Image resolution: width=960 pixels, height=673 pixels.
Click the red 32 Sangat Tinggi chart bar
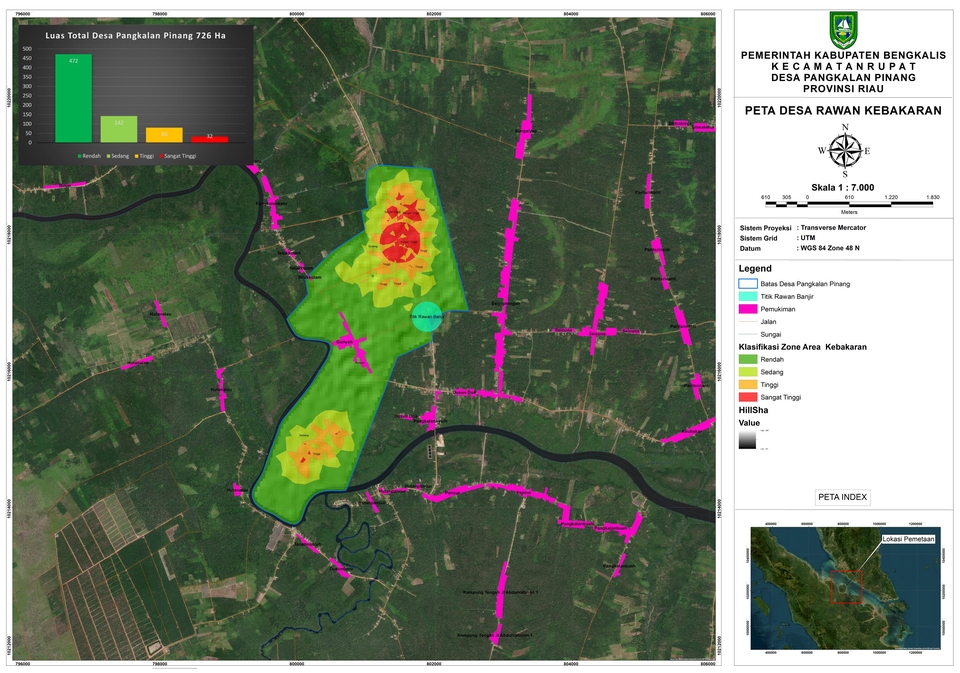pyautogui.click(x=209, y=139)
